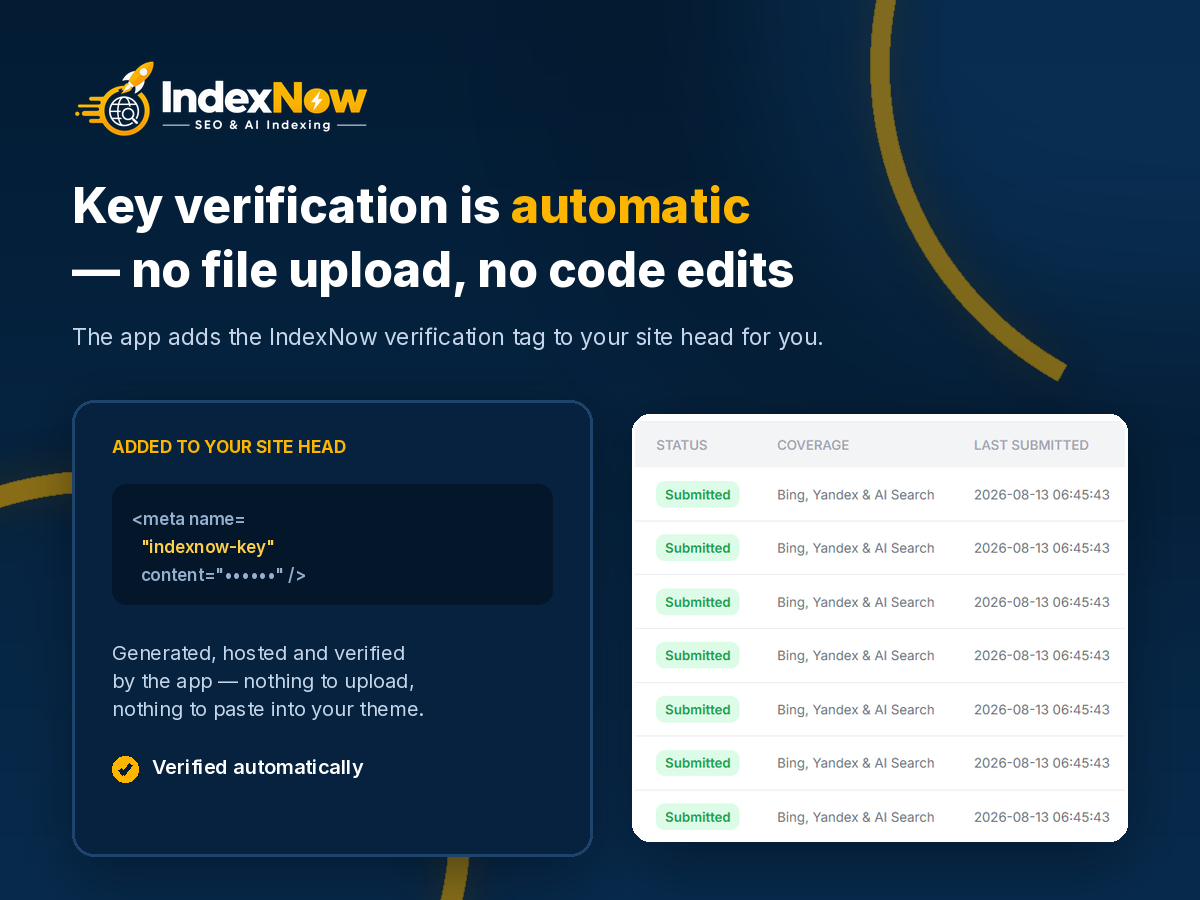The width and height of the screenshot is (1200, 900).
Task: Click the STATUS column header
Action: (682, 445)
